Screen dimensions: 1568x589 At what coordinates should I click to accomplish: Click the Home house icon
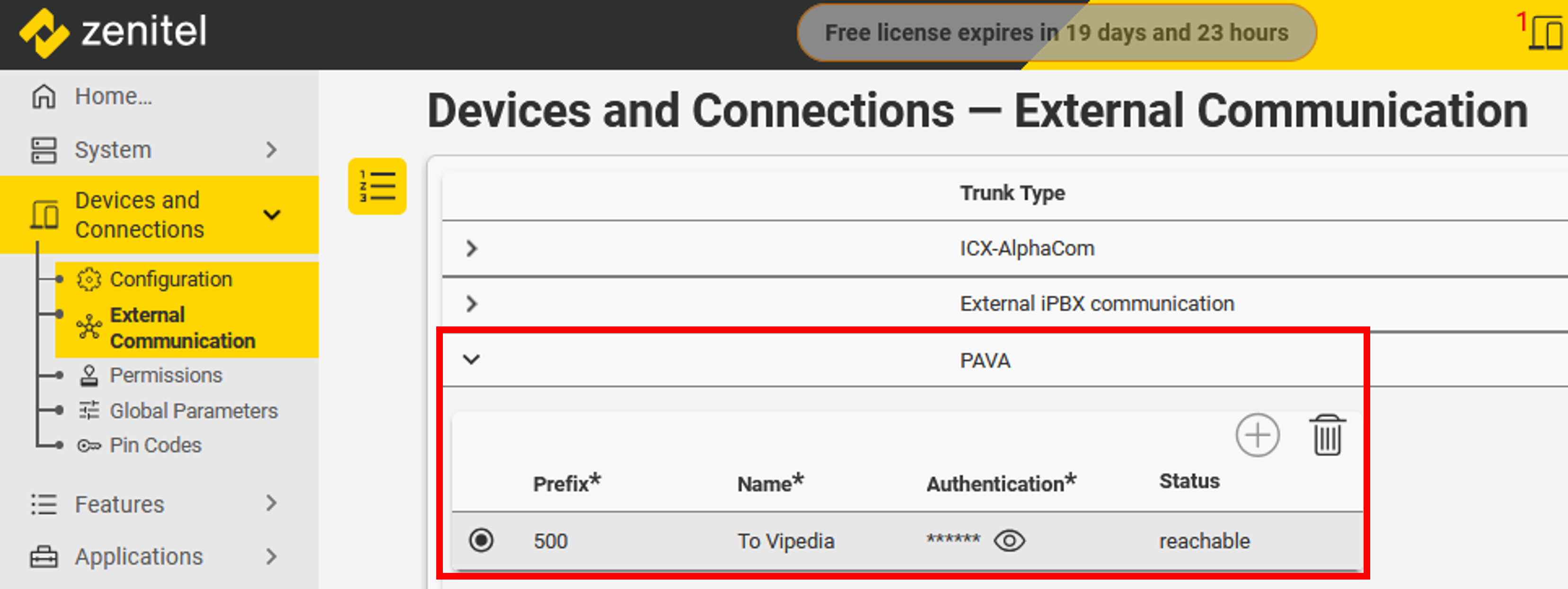pyautogui.click(x=44, y=97)
